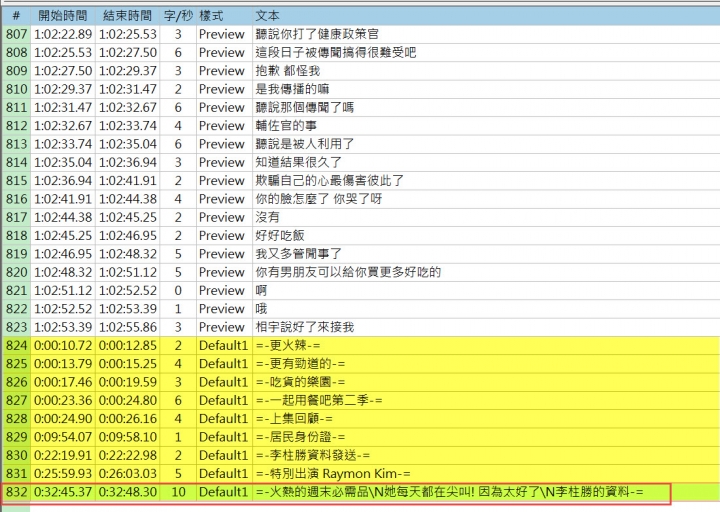720x512 pixels.
Task: Select line 你有男朋友可以給你買更多好吃的
Action: [348, 272]
